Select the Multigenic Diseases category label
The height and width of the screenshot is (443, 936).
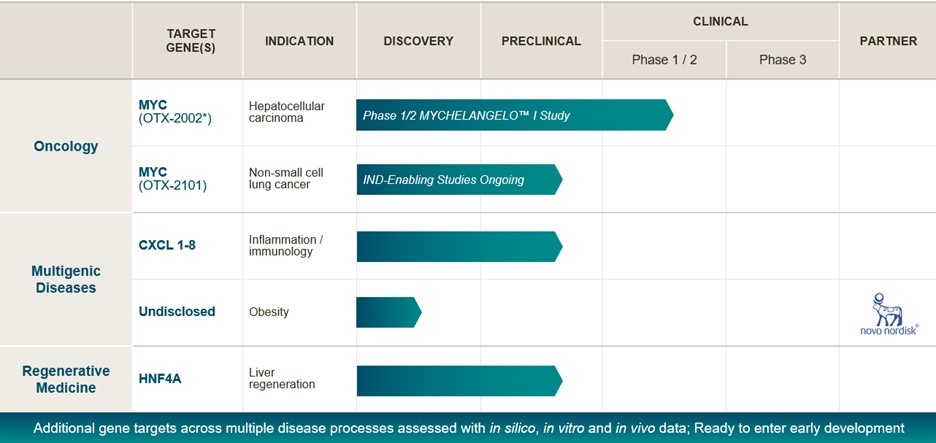(66, 279)
